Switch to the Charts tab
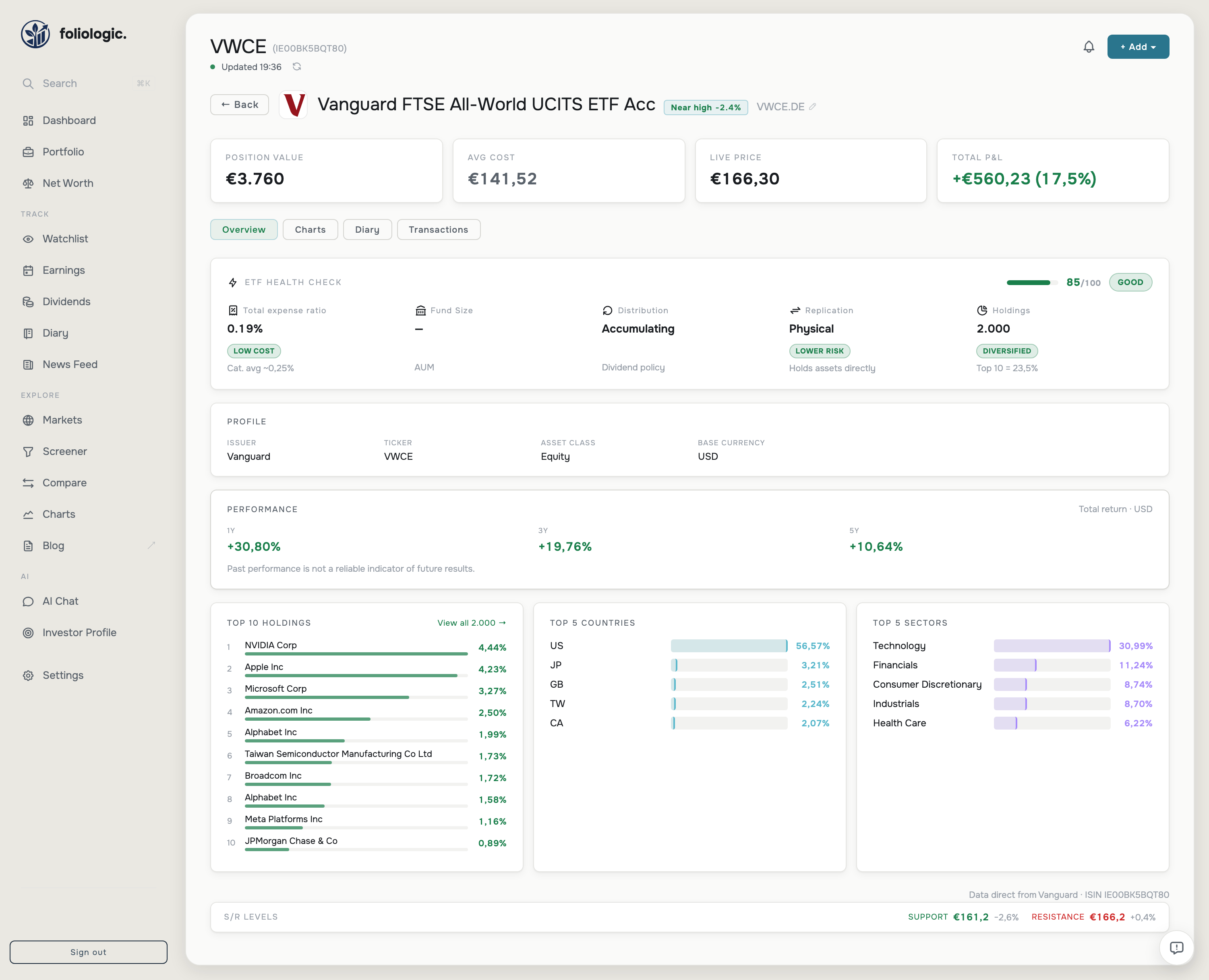The width and height of the screenshot is (1209, 980). (310, 230)
